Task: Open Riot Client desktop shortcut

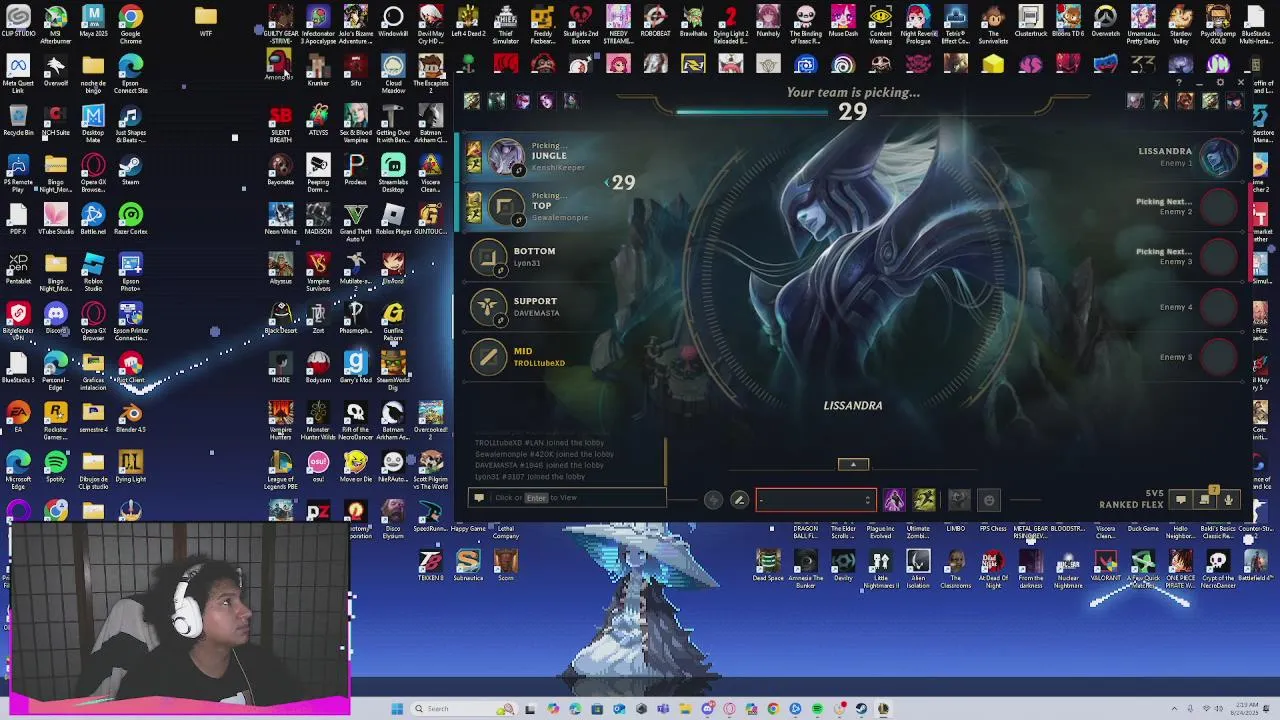Action: [x=130, y=367]
